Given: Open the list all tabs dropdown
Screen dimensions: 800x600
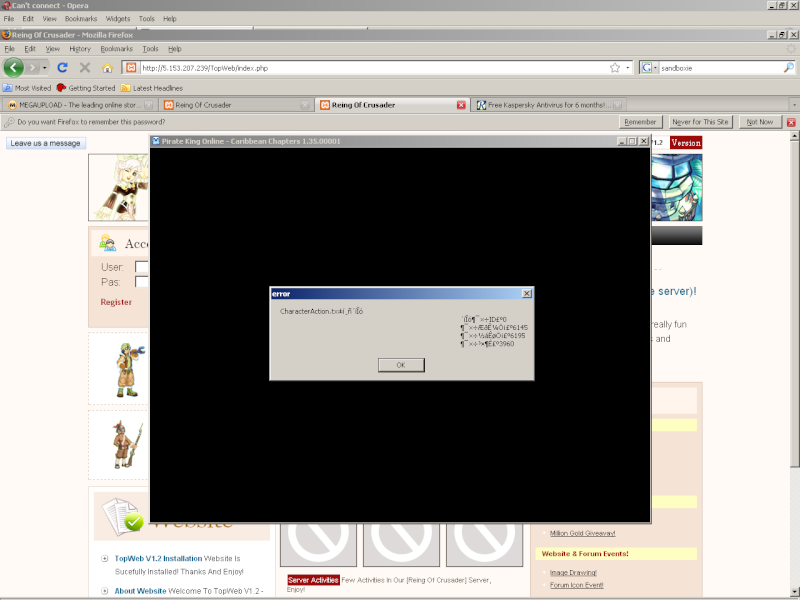Looking at the screenshot, I should 794,105.
